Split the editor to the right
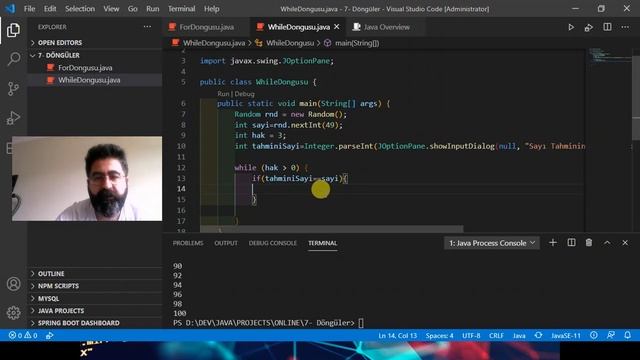Image resolution: width=640 pixels, height=360 pixels. (607, 27)
